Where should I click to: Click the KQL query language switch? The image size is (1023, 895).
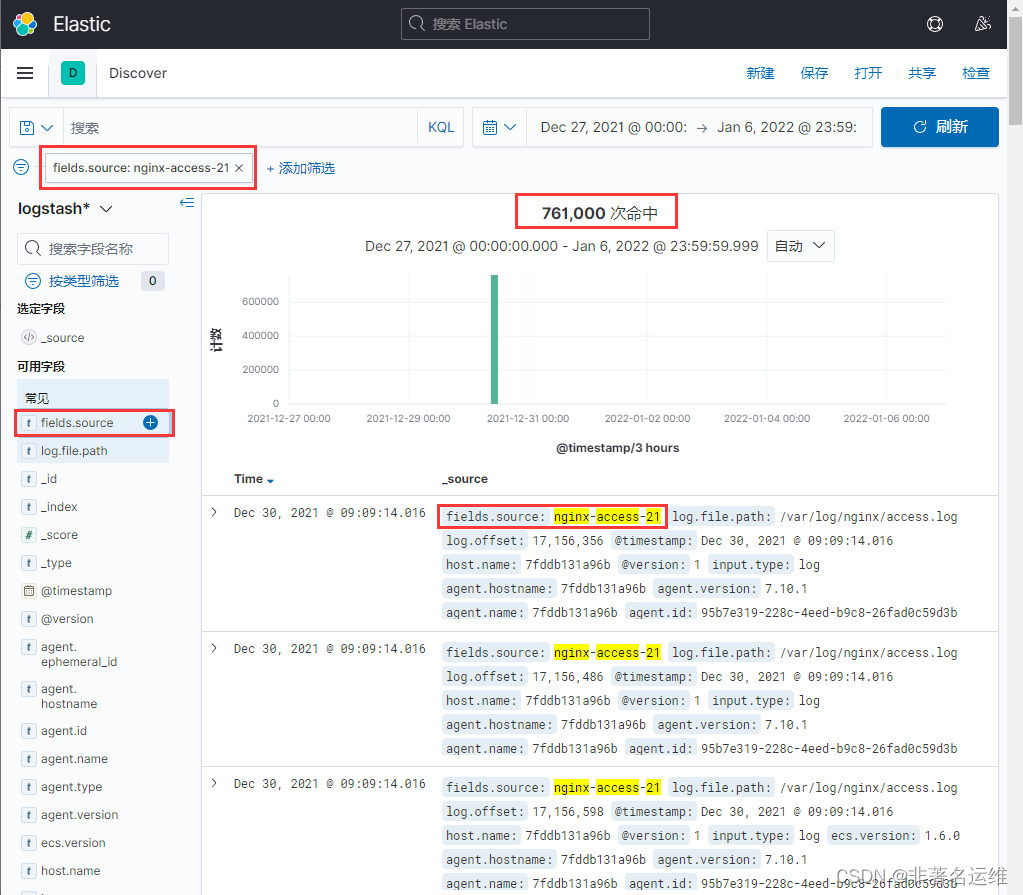(440, 127)
